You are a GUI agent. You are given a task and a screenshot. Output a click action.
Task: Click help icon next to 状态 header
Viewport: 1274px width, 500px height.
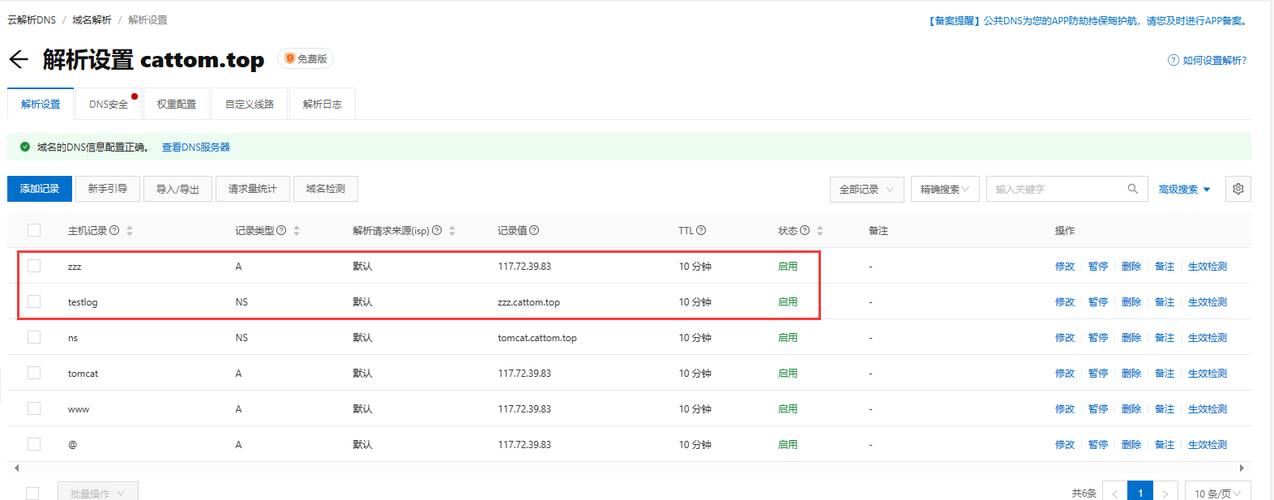(805, 230)
